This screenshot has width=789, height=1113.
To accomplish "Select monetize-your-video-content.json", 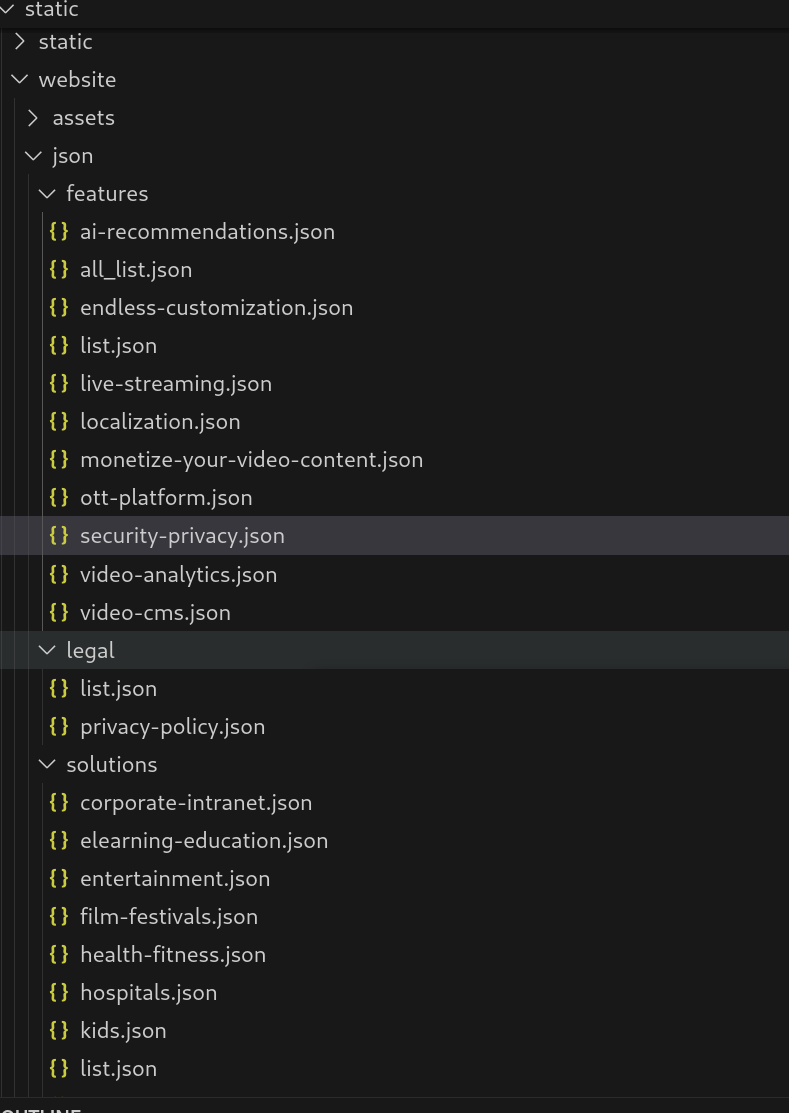I will [251, 459].
